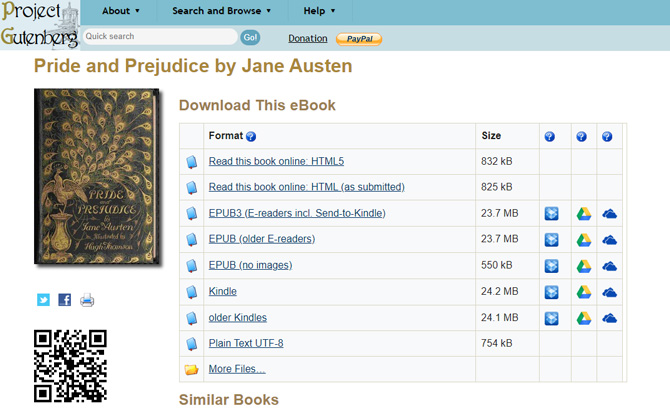The width and height of the screenshot is (670, 412).
Task: Click the help icon above the Google Drive column
Action: click(x=581, y=136)
